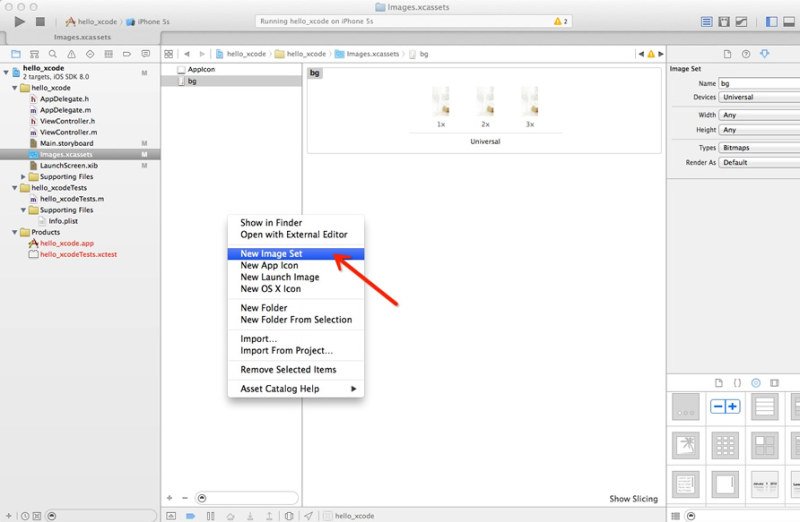Image resolution: width=800 pixels, height=522 pixels.
Task: Choose New OS X Icon
Action: [x=295, y=289]
